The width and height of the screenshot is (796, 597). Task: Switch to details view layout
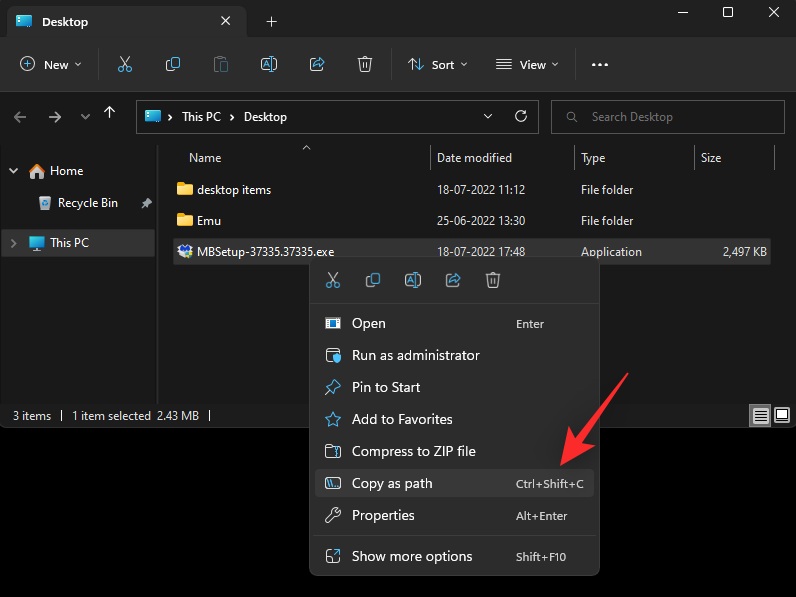pyautogui.click(x=761, y=415)
